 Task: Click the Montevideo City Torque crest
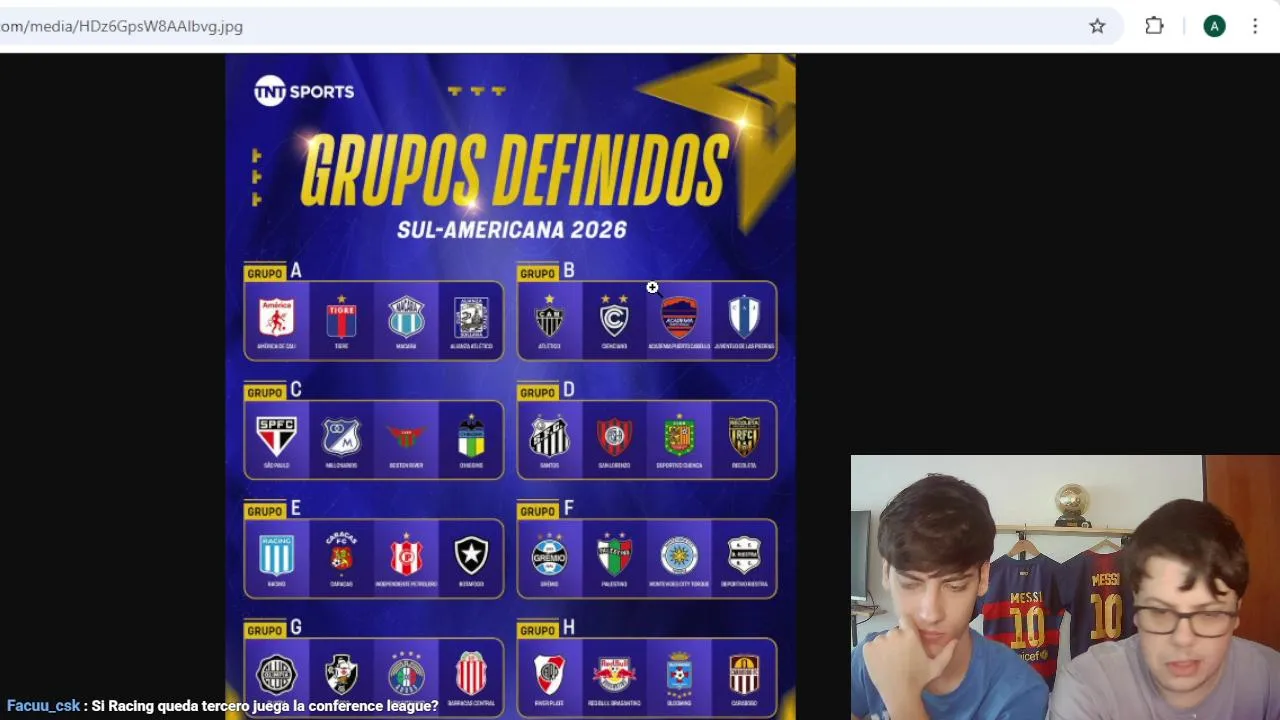tap(679, 555)
